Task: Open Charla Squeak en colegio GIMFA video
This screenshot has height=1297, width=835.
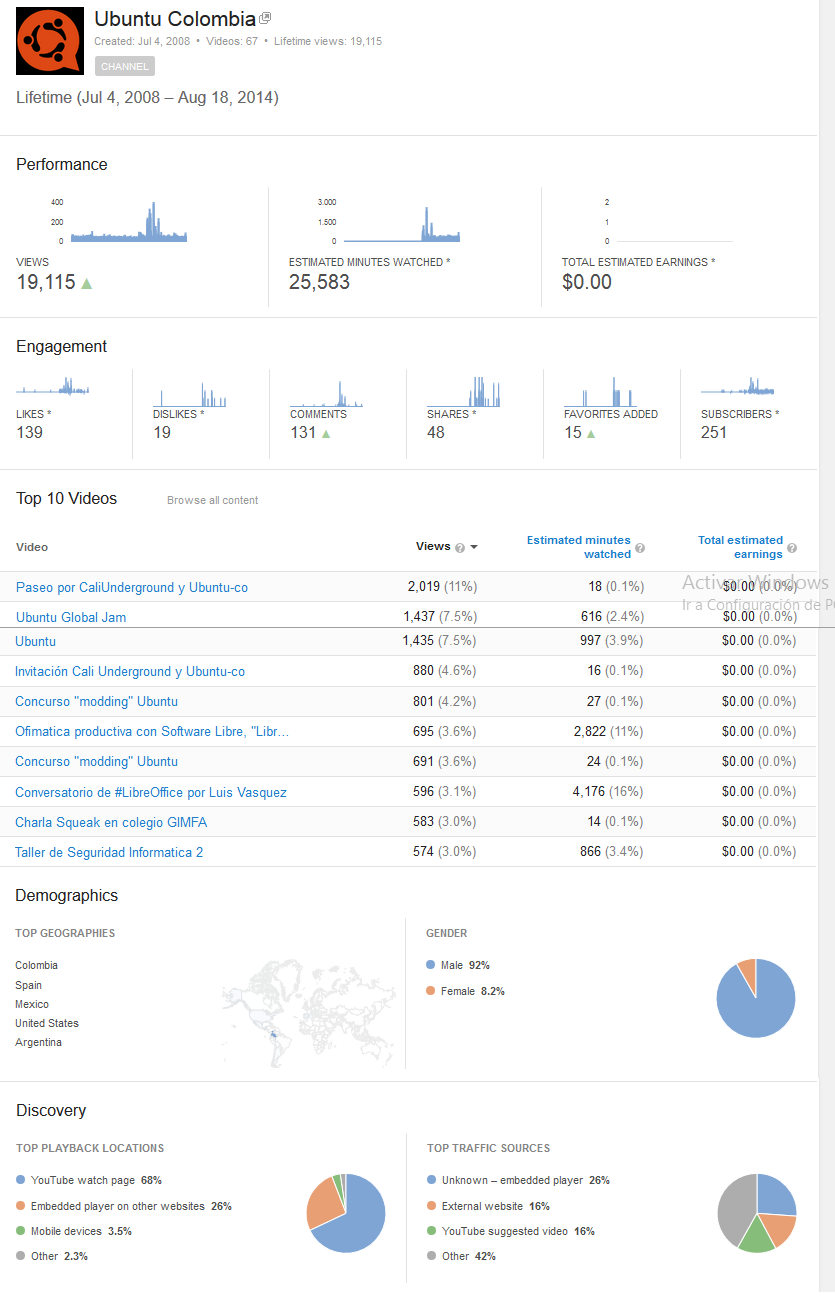Action: pos(111,822)
